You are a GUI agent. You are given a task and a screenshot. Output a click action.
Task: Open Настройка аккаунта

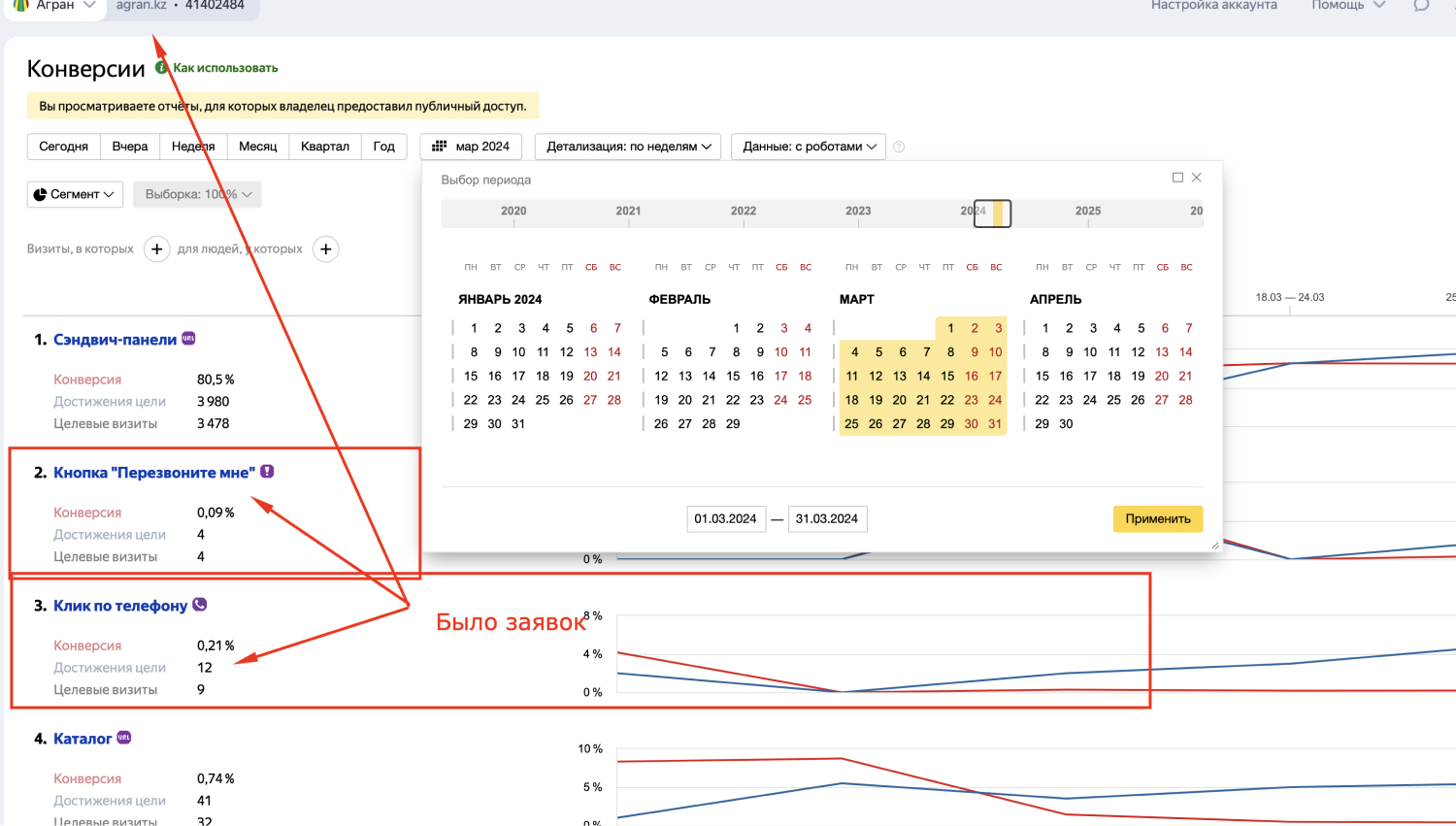coord(1214,6)
